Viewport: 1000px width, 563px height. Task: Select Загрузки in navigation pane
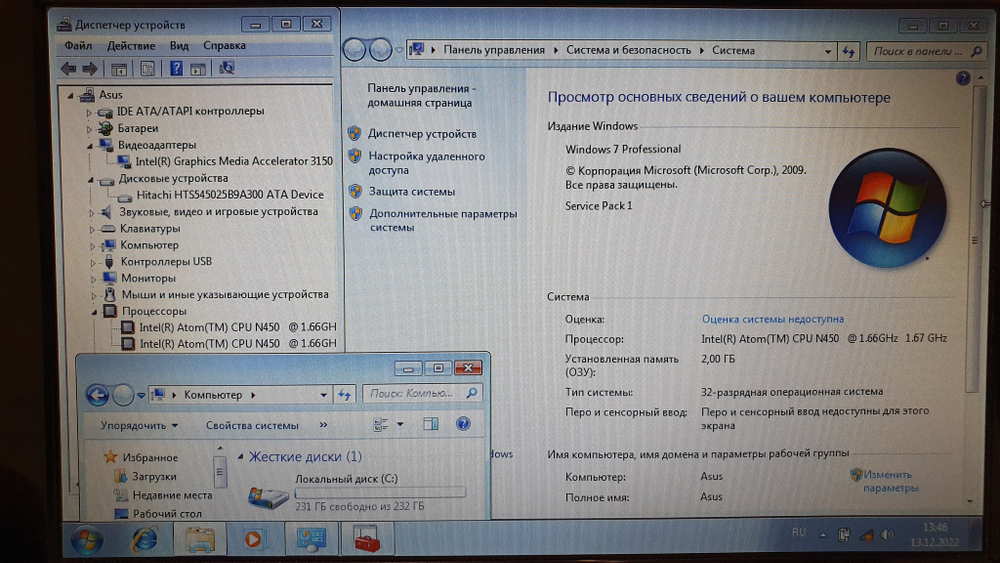154,477
